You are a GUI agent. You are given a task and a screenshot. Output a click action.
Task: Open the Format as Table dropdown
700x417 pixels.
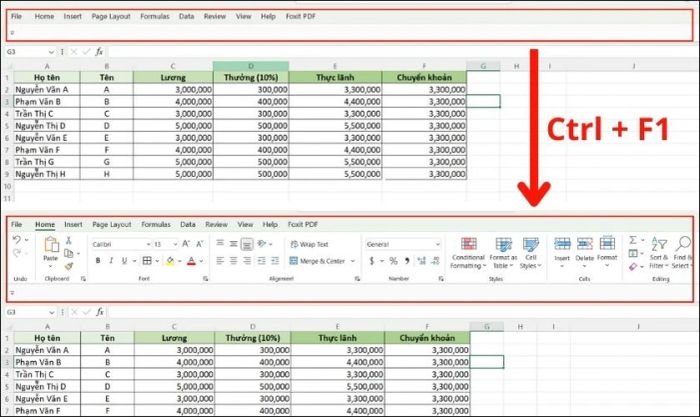[503, 253]
